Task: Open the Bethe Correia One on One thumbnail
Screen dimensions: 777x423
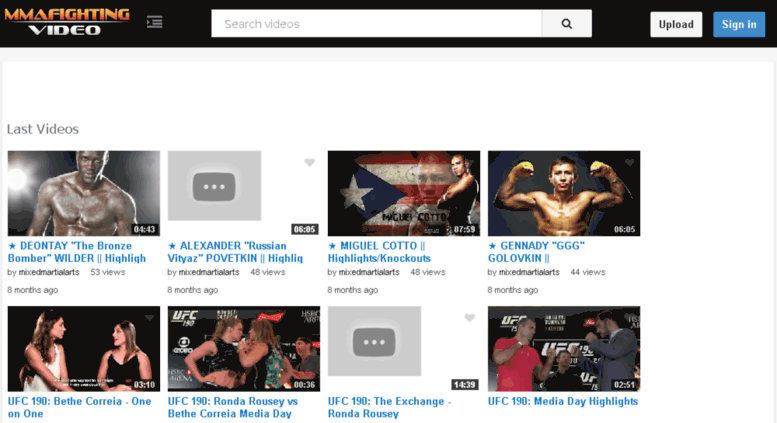Action: click(84, 349)
